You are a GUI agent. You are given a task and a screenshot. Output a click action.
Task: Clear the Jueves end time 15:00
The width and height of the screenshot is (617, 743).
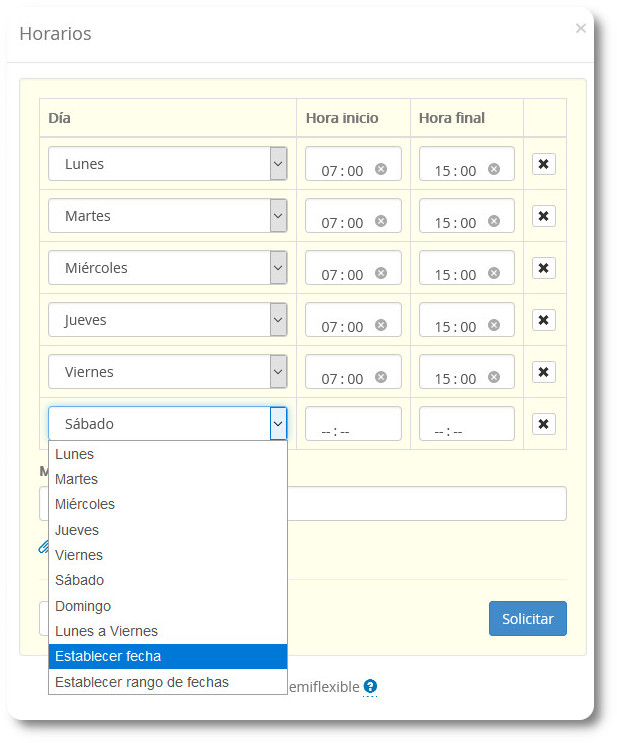(x=494, y=325)
